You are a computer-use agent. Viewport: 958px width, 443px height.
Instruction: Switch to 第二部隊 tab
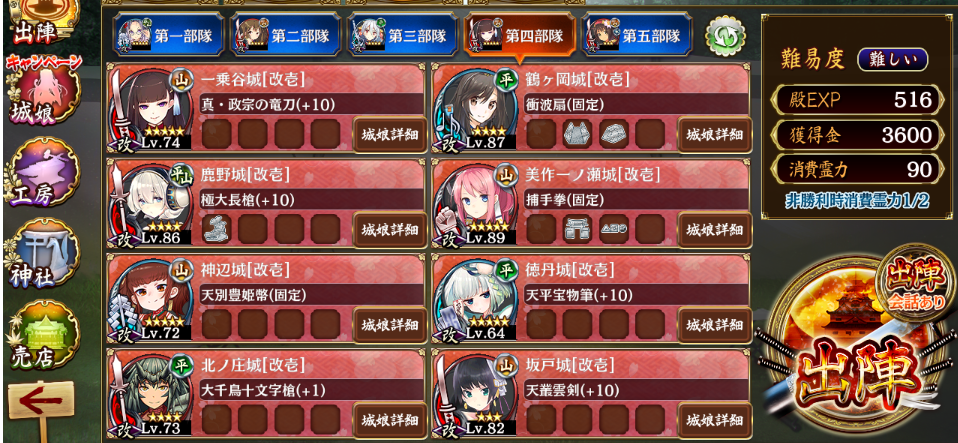pos(284,35)
